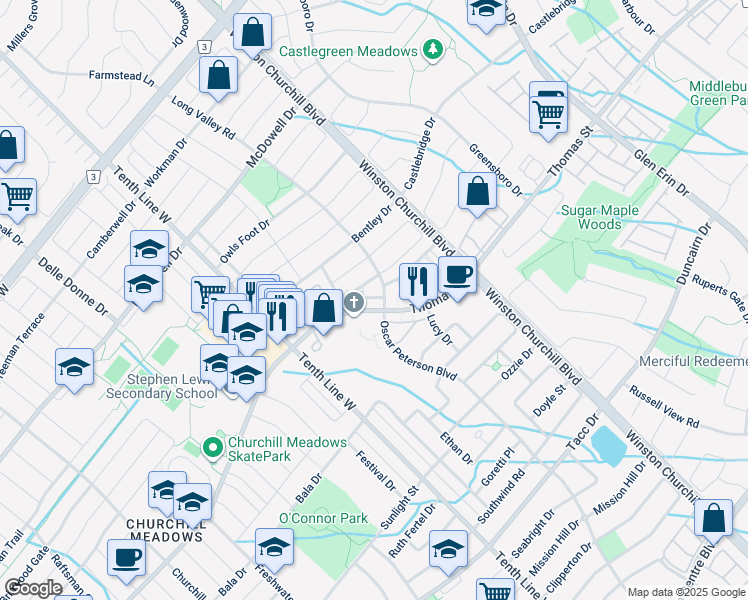Select the shopping cart marker near Thomas St
This screenshot has height=600, width=748.
548,116
